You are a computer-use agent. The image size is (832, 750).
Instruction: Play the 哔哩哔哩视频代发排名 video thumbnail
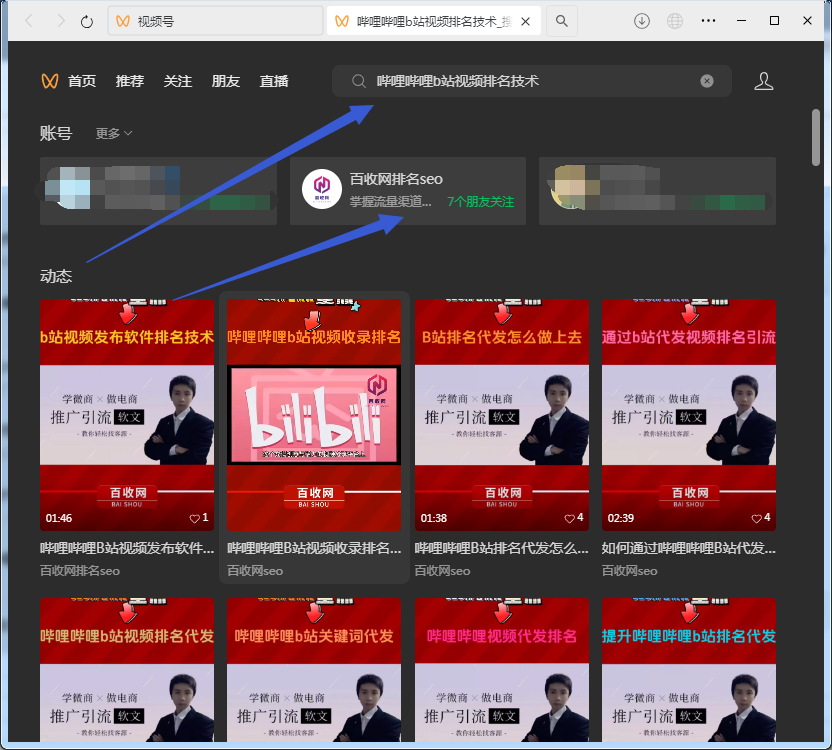click(502, 670)
